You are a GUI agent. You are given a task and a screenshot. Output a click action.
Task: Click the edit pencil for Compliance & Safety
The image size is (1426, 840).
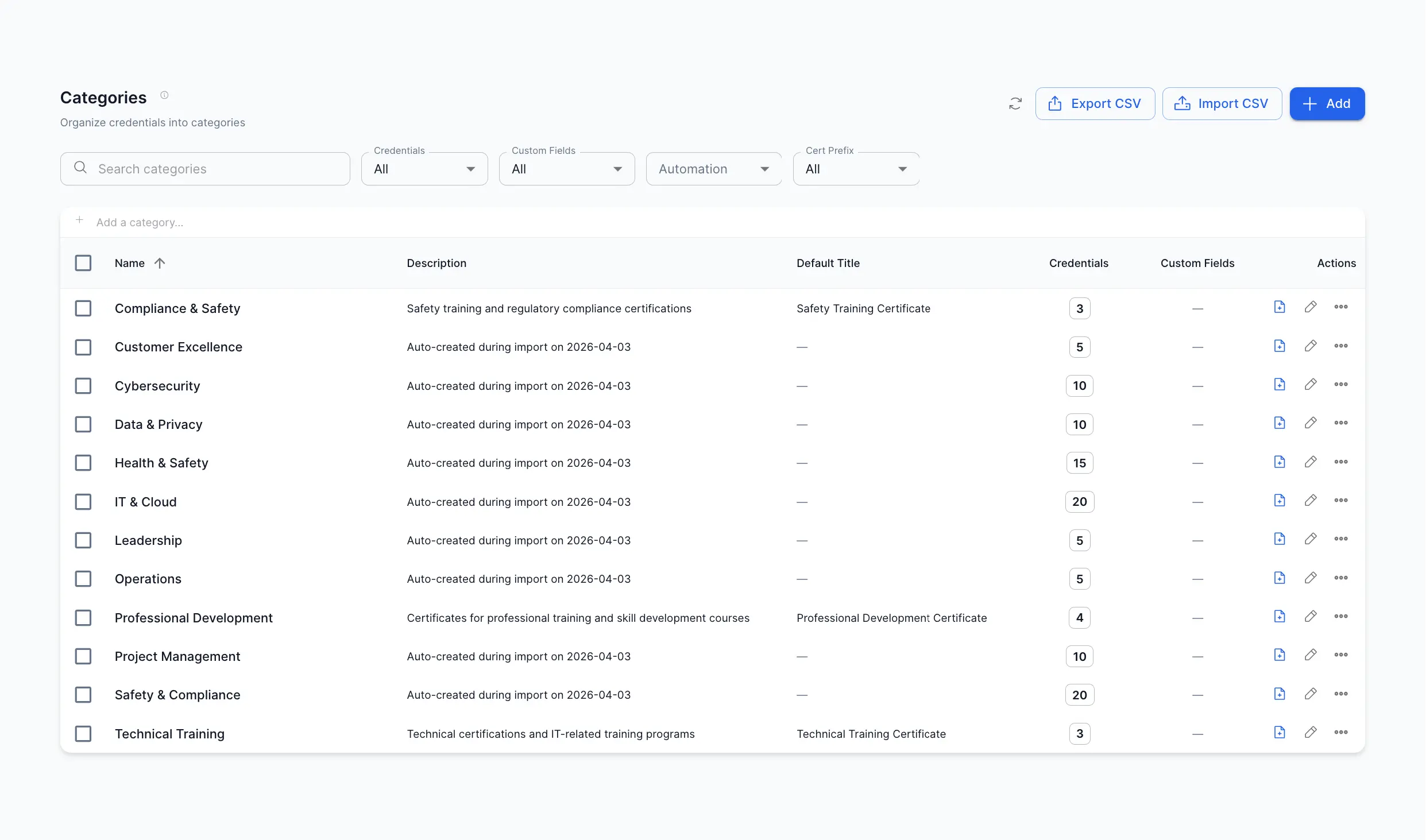1311,307
